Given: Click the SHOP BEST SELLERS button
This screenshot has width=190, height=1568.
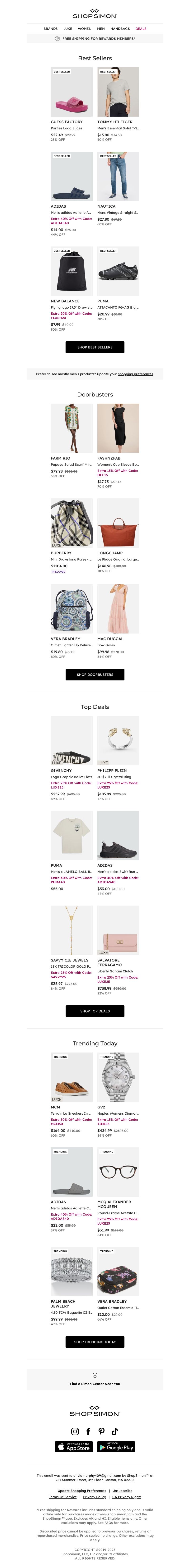Looking at the screenshot, I should (95, 347).
